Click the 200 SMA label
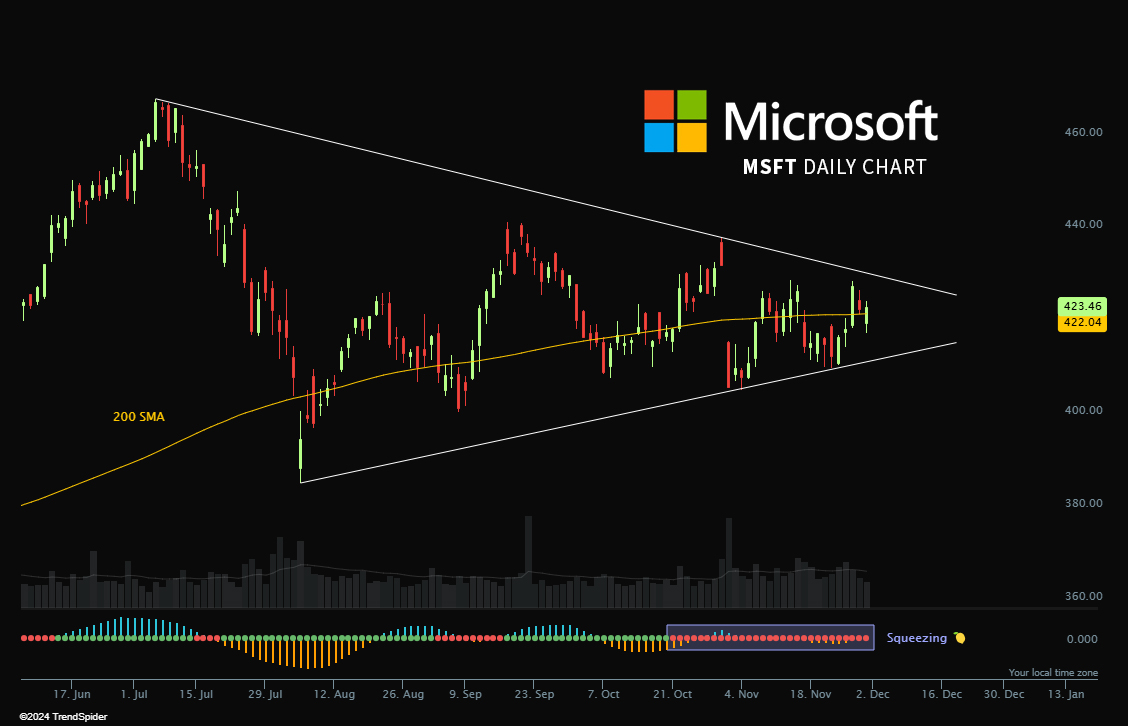1128x726 pixels. 139,417
